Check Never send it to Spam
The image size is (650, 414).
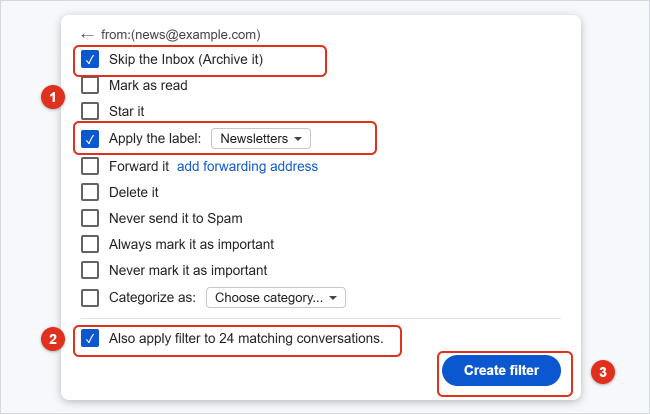(x=90, y=218)
